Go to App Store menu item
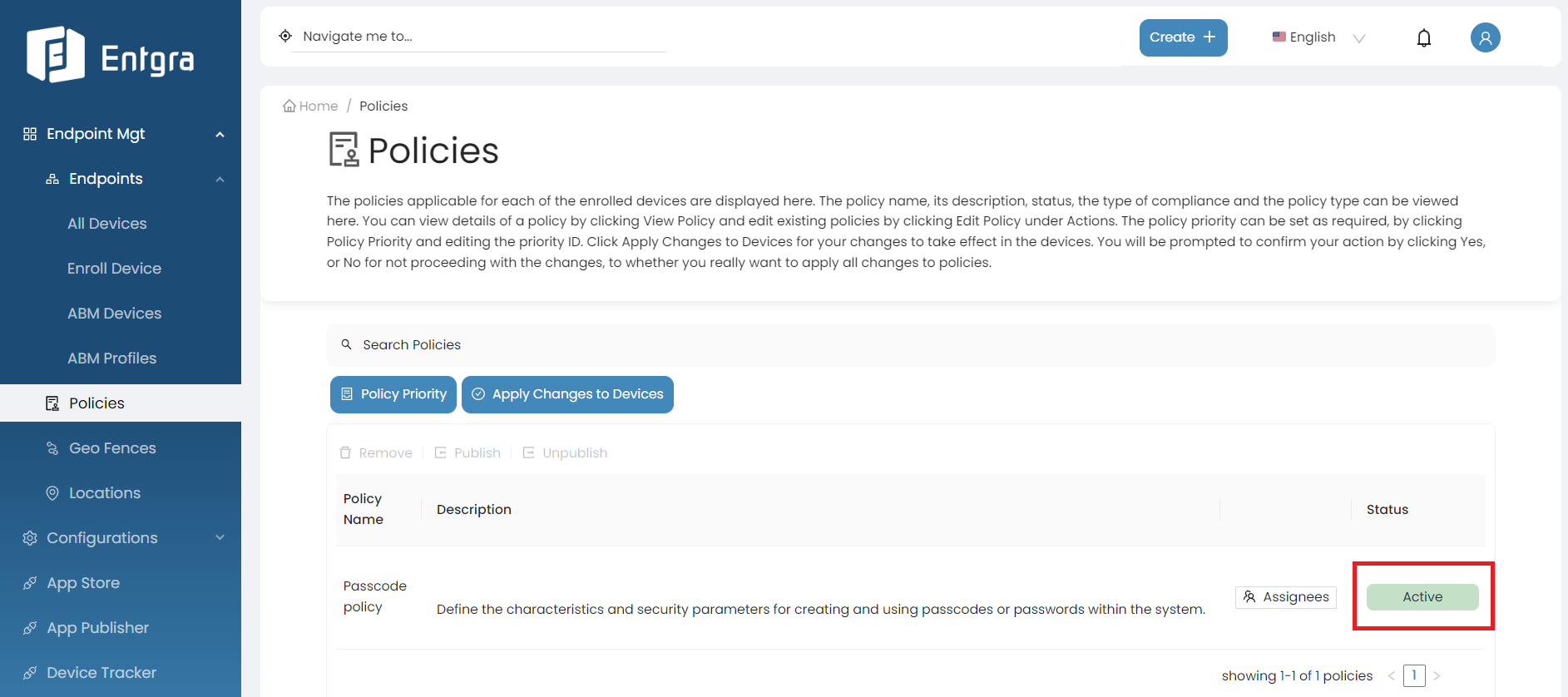The height and width of the screenshot is (697, 1568). tap(83, 583)
